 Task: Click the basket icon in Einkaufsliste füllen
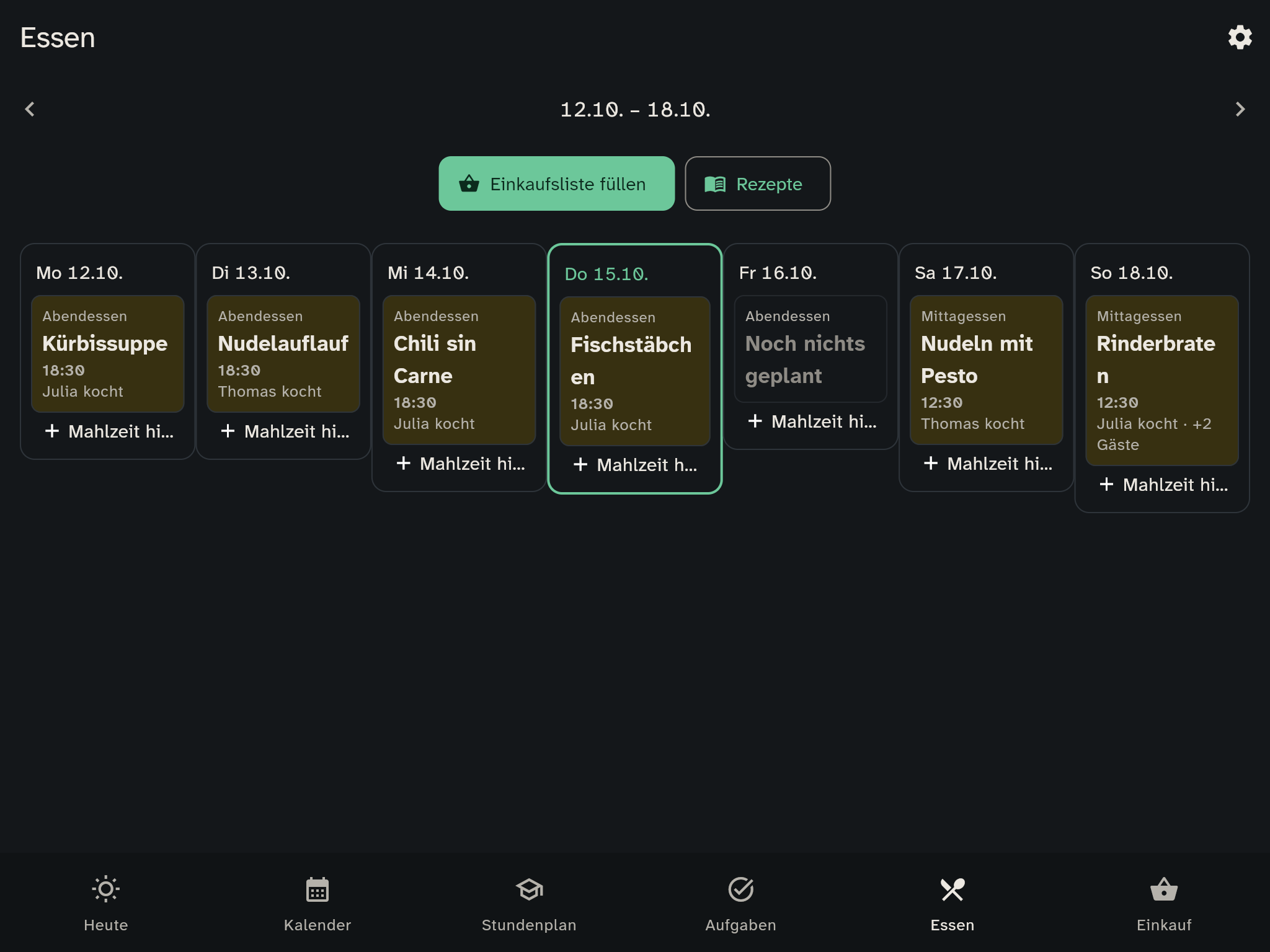(469, 183)
